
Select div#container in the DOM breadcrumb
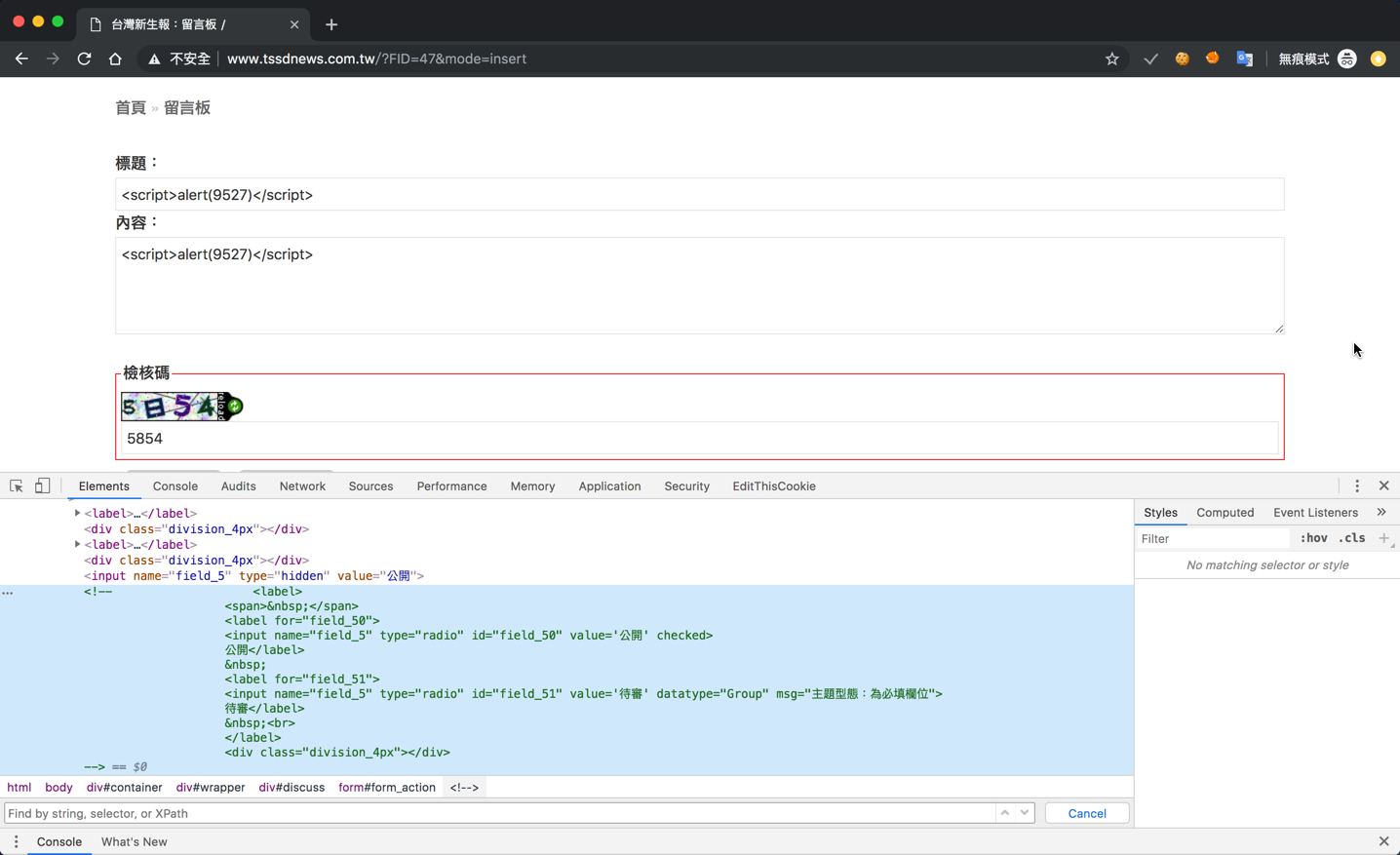pos(124,788)
